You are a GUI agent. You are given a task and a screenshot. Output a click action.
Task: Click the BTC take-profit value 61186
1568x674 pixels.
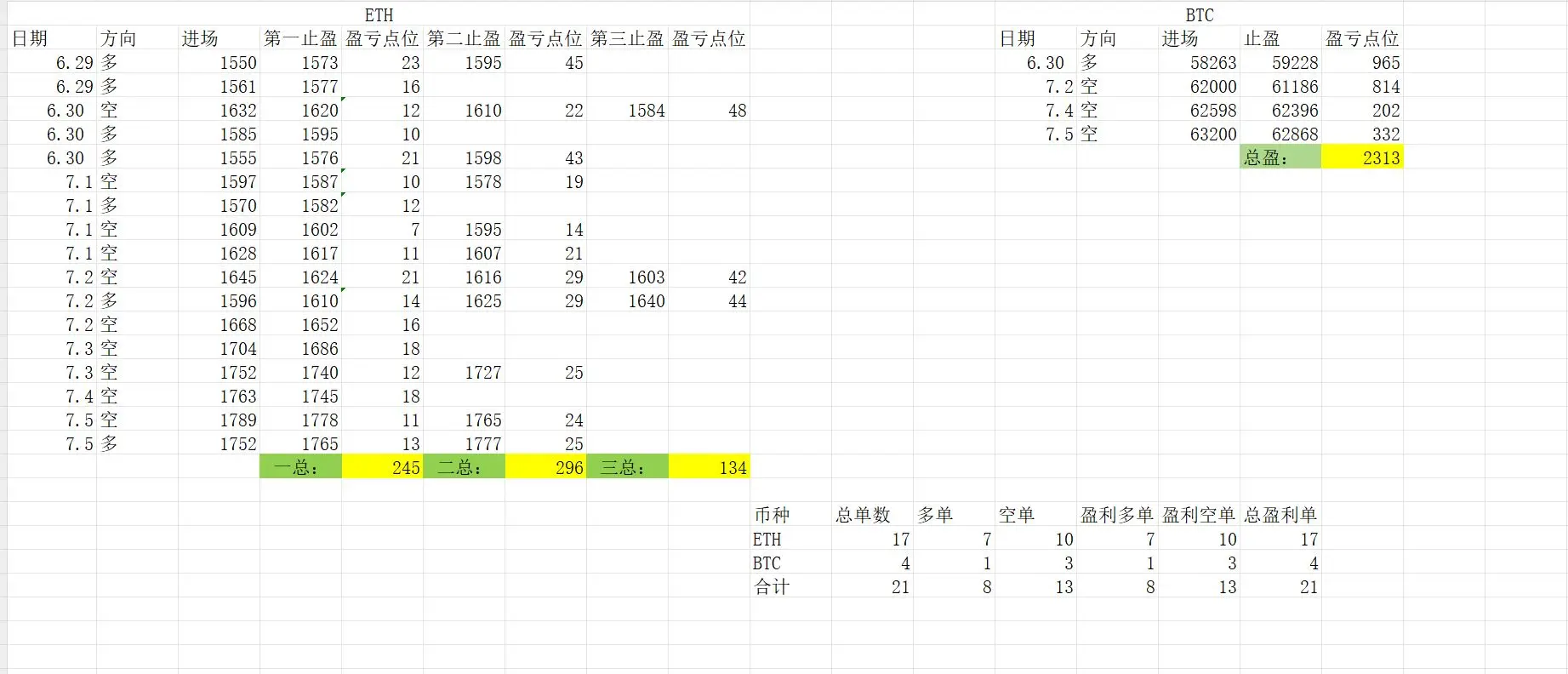(1280, 86)
